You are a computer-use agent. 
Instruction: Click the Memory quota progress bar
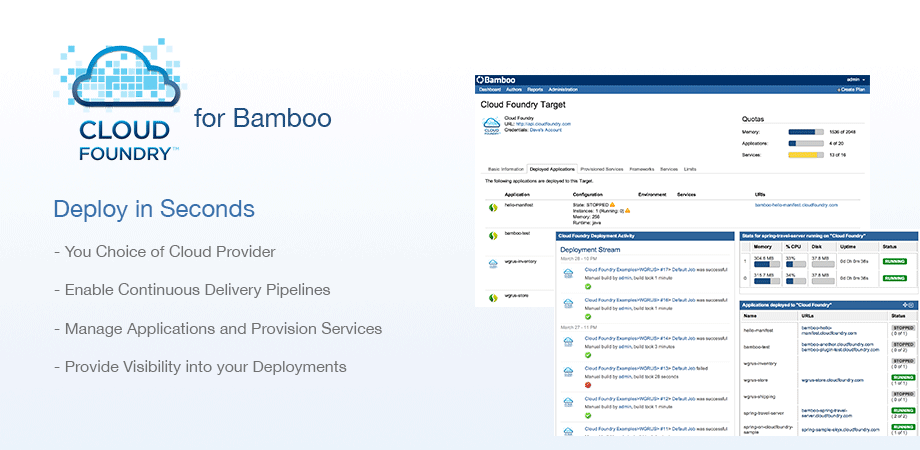[x=806, y=132]
